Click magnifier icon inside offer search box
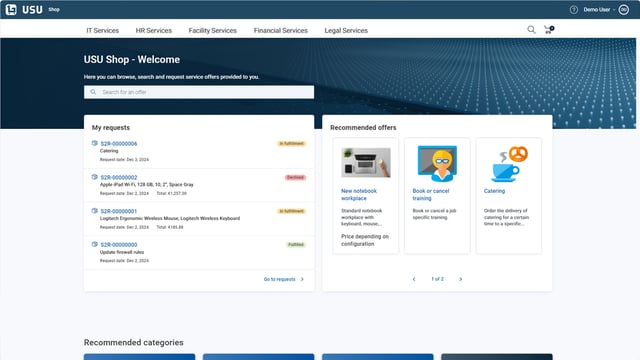Image resolution: width=640 pixels, height=360 pixels. [x=93, y=92]
